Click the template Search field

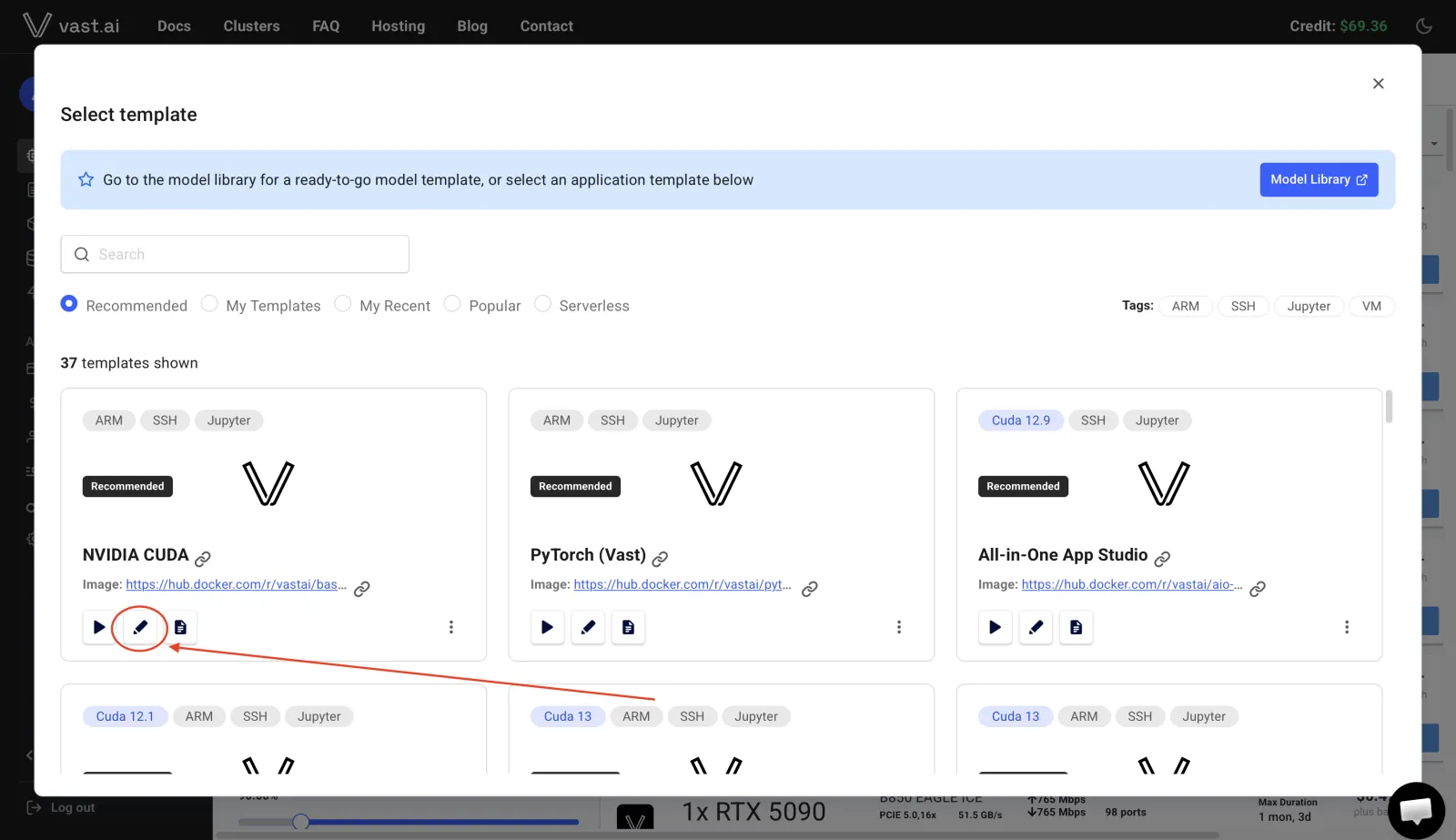(x=235, y=254)
